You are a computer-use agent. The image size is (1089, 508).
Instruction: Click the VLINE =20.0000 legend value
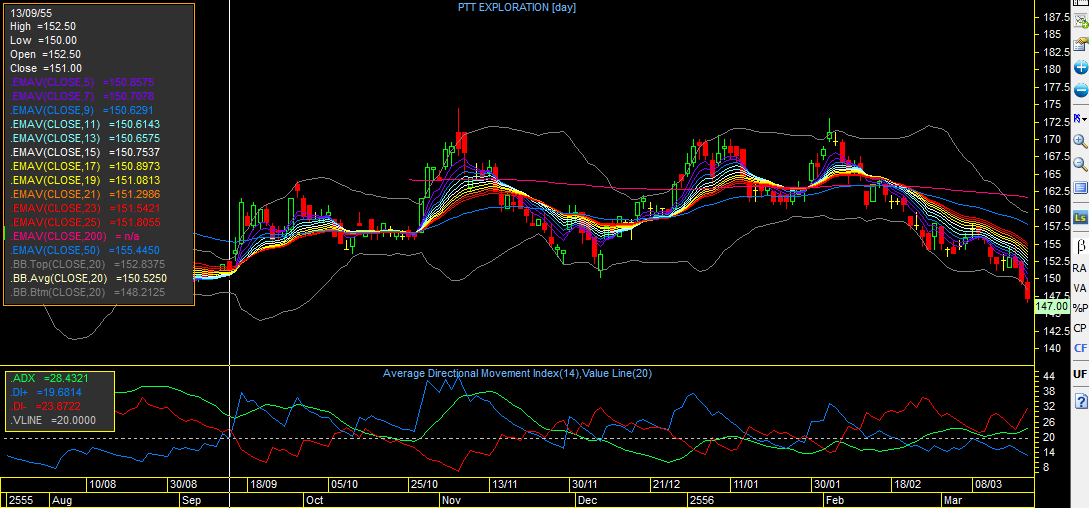53,420
